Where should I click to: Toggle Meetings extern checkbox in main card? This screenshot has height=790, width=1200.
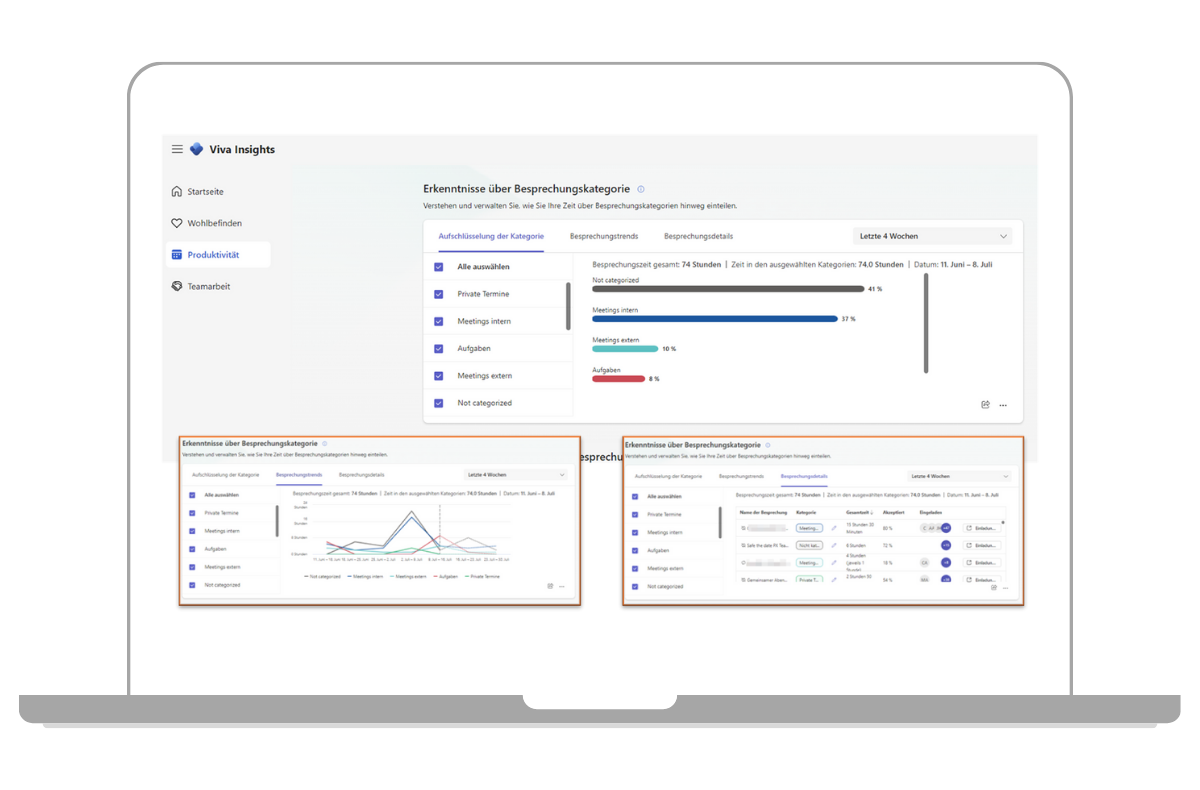pos(439,376)
